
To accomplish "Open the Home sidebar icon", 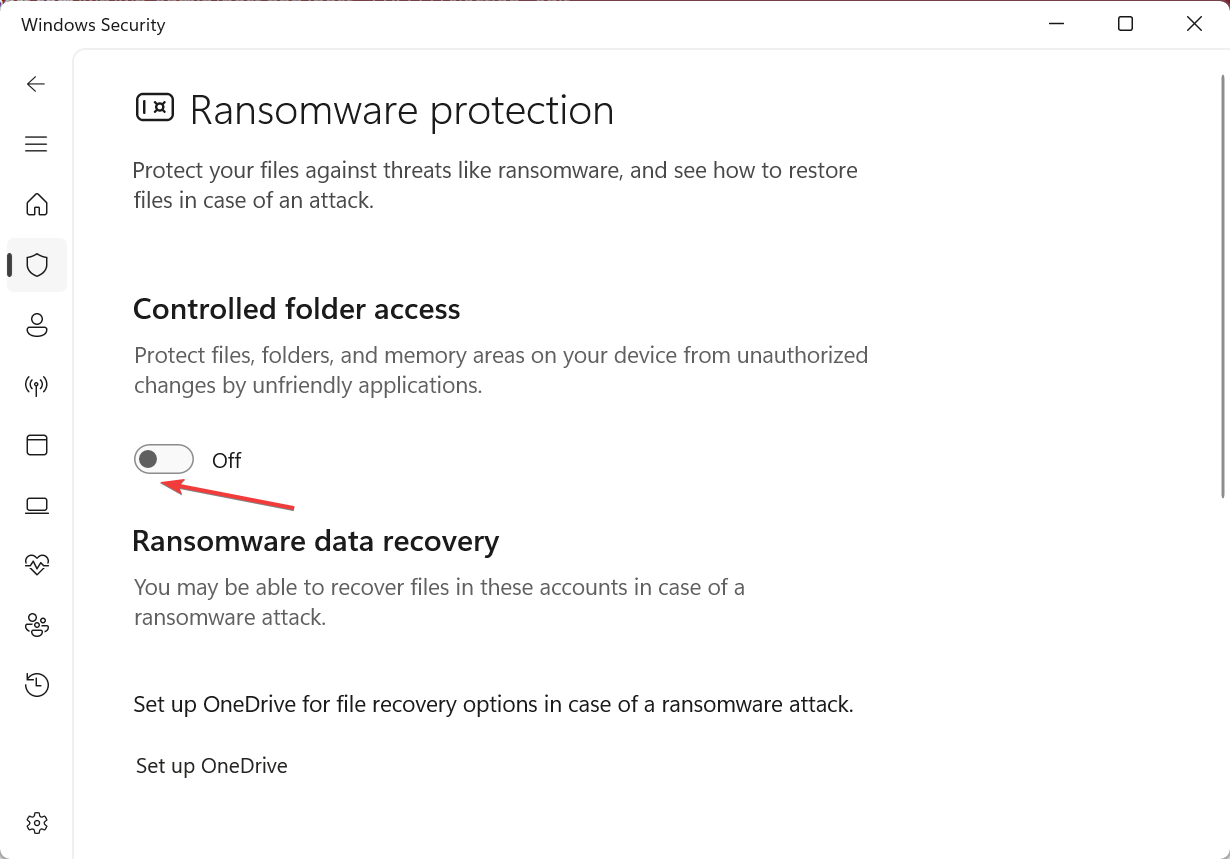I will 37,204.
